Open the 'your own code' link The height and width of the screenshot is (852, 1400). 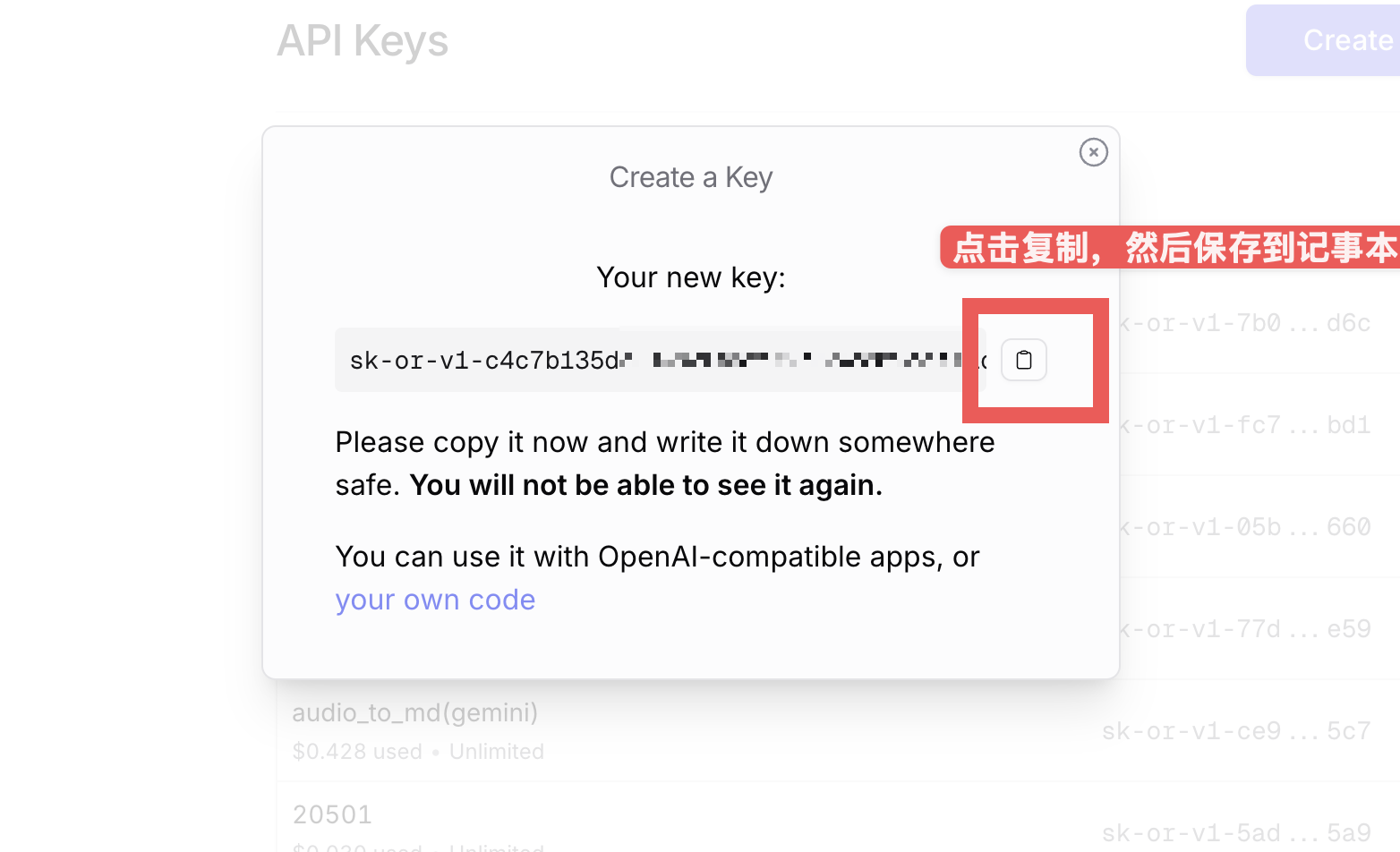[x=435, y=600]
